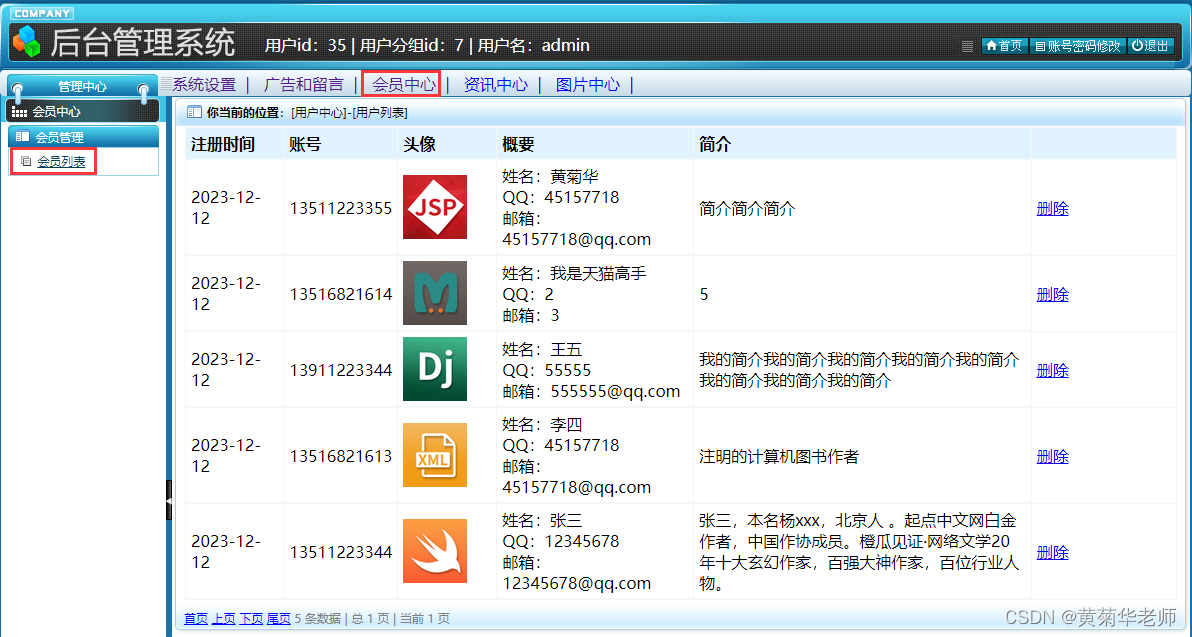Click the Swift bird avatar image
Viewport: 1192px width, 637px height.
tap(435, 551)
